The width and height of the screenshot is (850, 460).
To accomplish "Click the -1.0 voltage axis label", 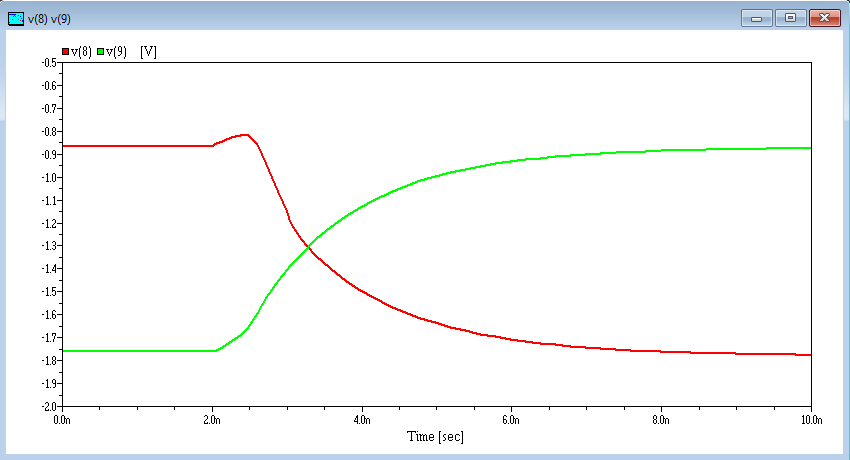I will click(49, 178).
